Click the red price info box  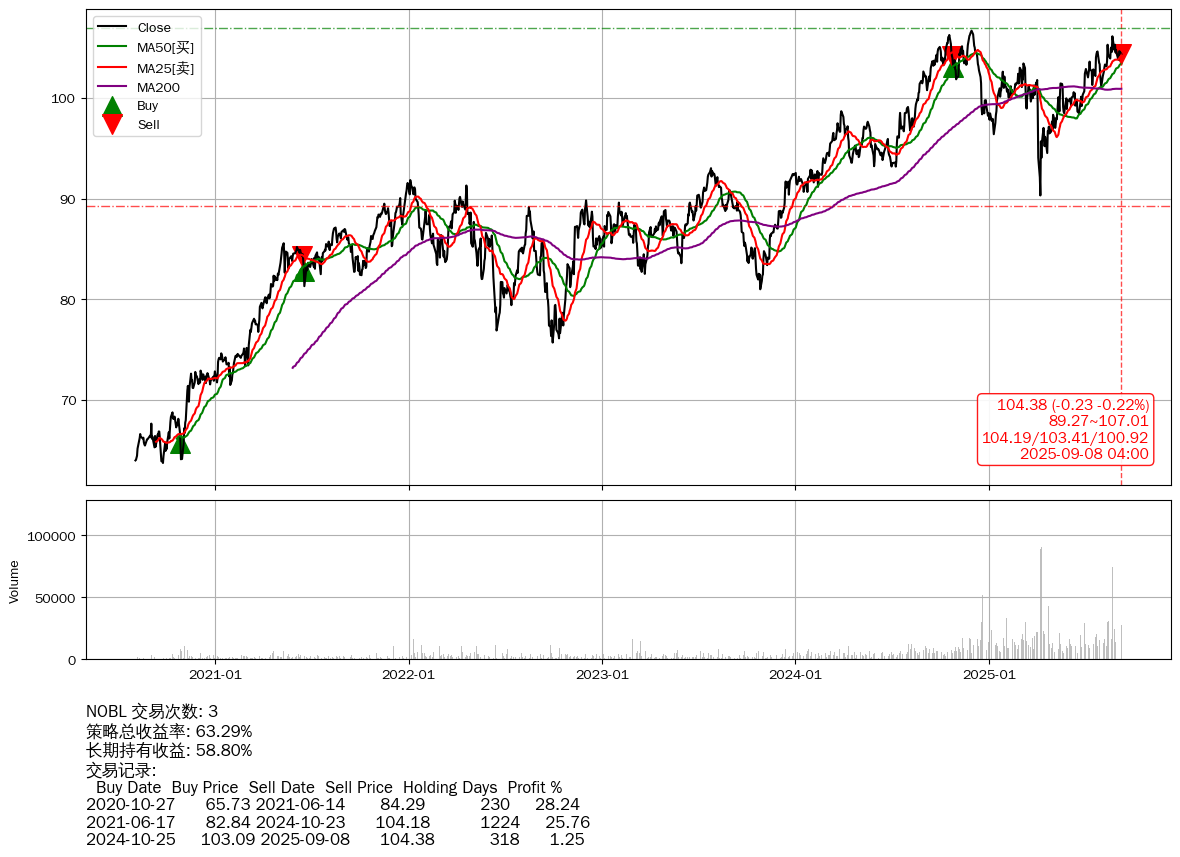point(1065,429)
